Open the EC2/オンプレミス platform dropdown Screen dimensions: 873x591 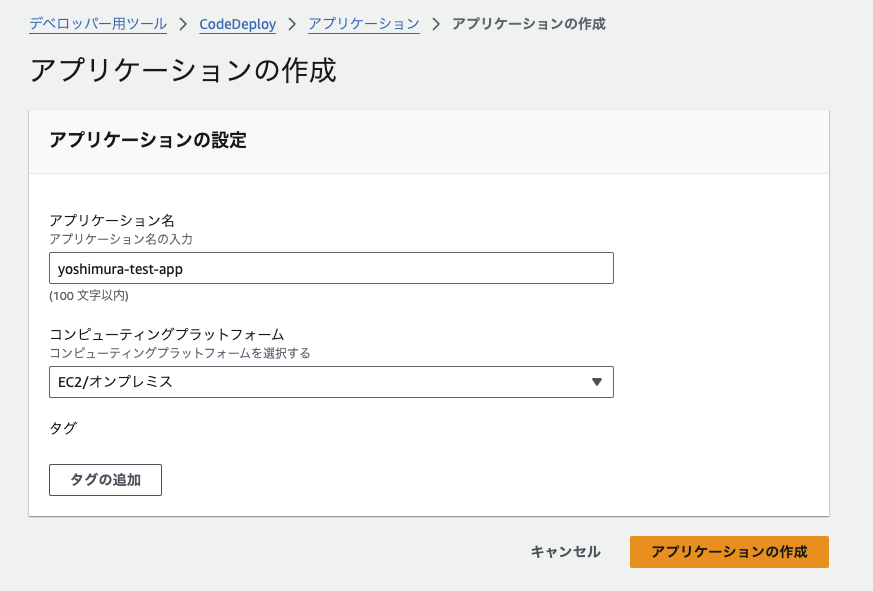click(331, 382)
